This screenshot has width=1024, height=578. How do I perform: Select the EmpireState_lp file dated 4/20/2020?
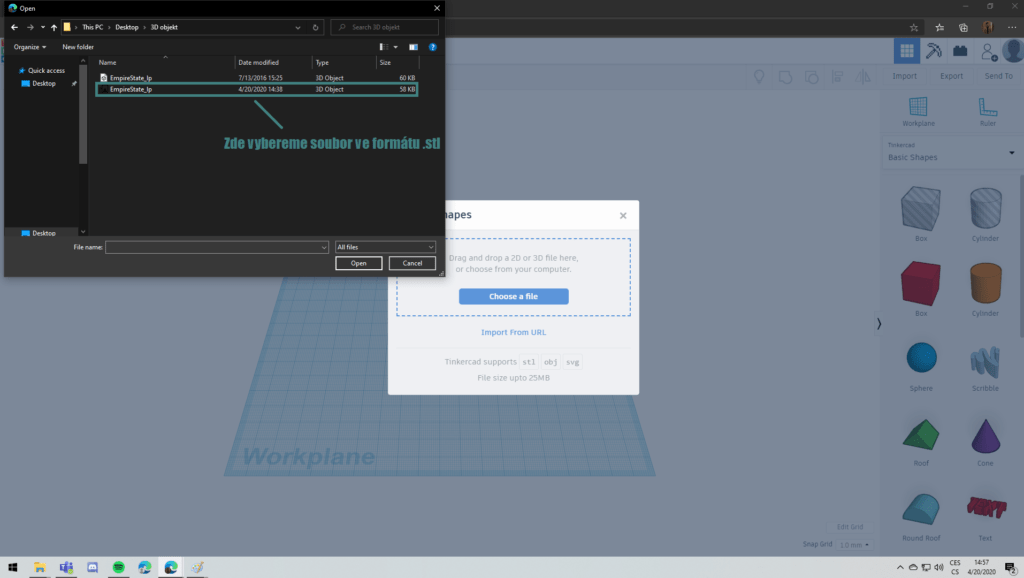point(257,89)
